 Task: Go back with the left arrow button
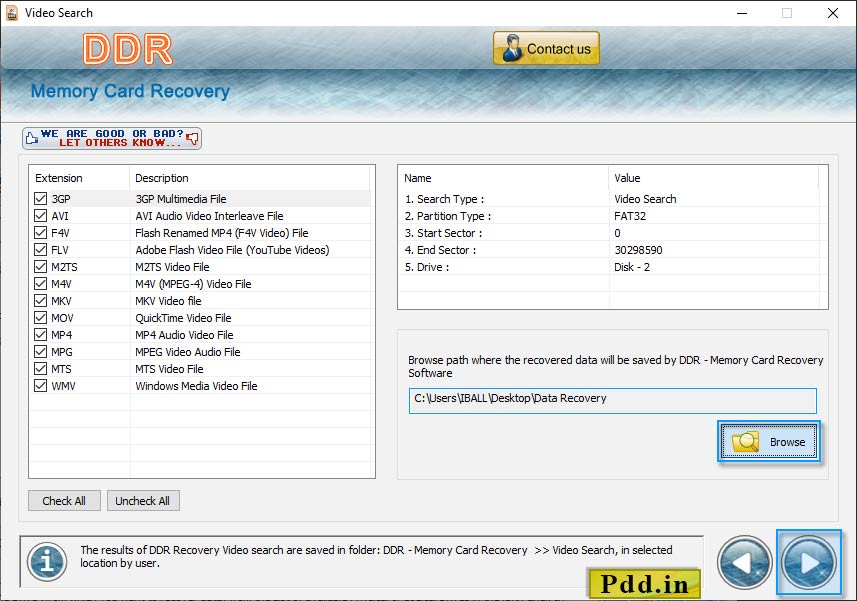click(744, 562)
